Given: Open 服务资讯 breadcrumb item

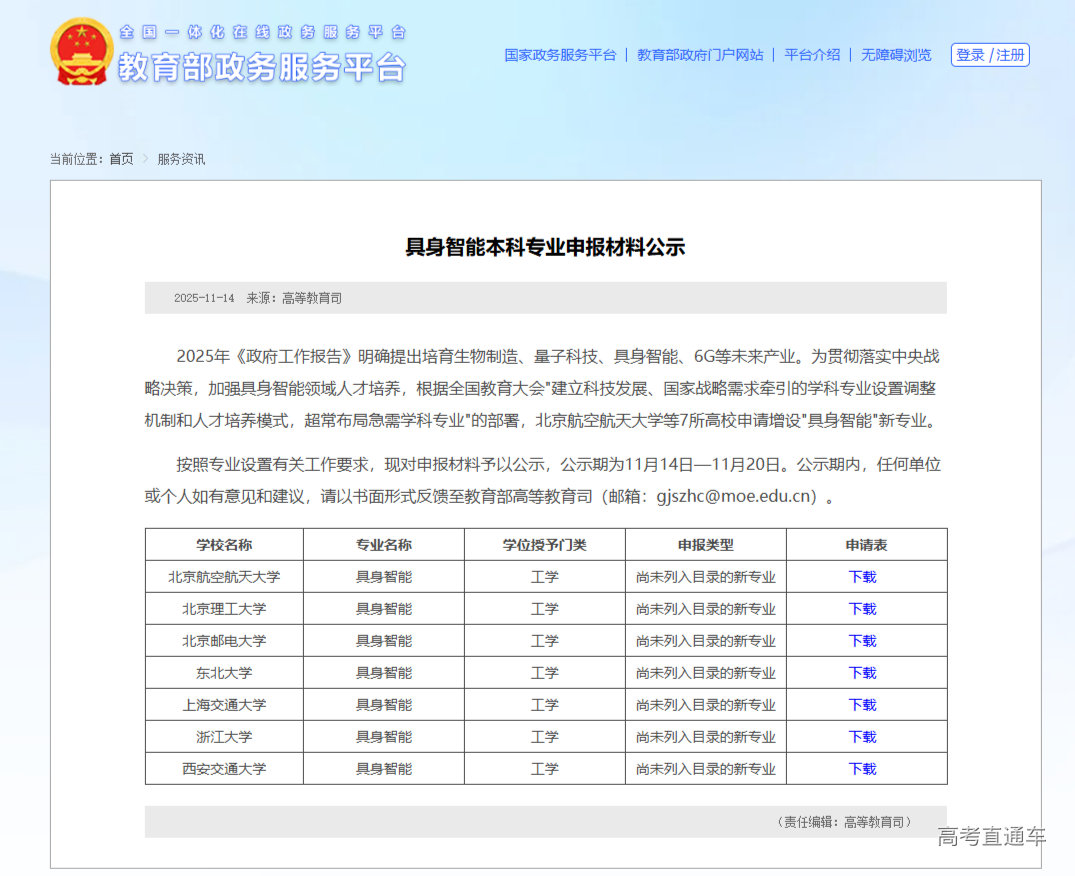Looking at the screenshot, I should (180, 158).
